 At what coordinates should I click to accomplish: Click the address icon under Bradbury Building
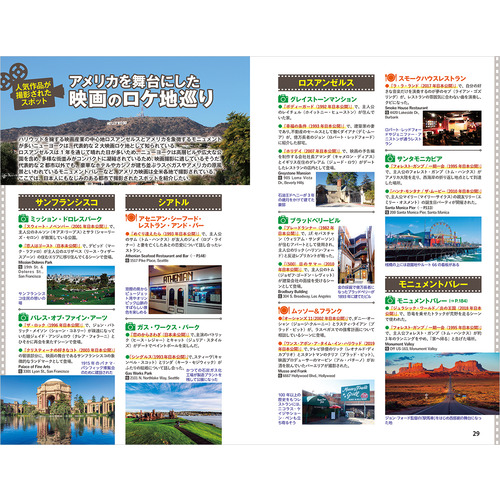pos(280,296)
